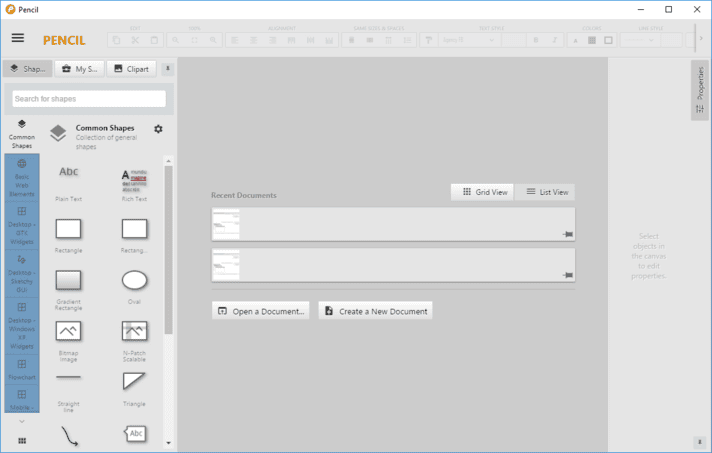Switch to the My Stuff tab
The image size is (712, 453).
(x=79, y=69)
